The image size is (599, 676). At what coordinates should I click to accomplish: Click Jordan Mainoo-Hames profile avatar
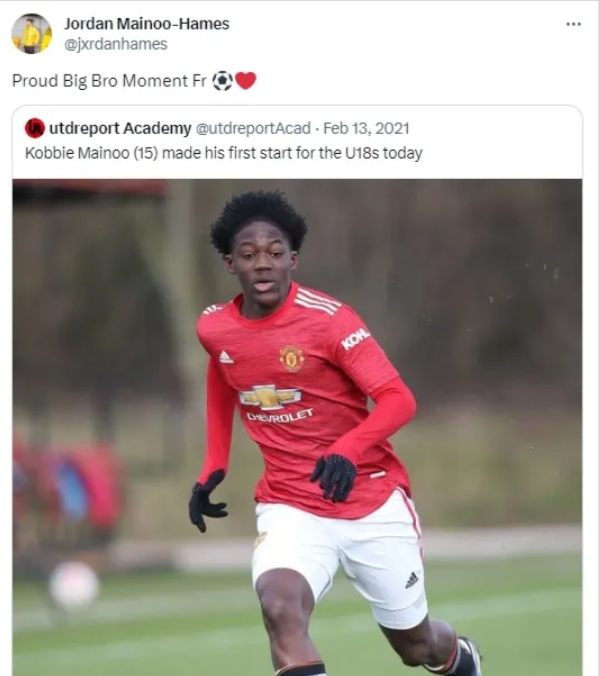tap(31, 34)
